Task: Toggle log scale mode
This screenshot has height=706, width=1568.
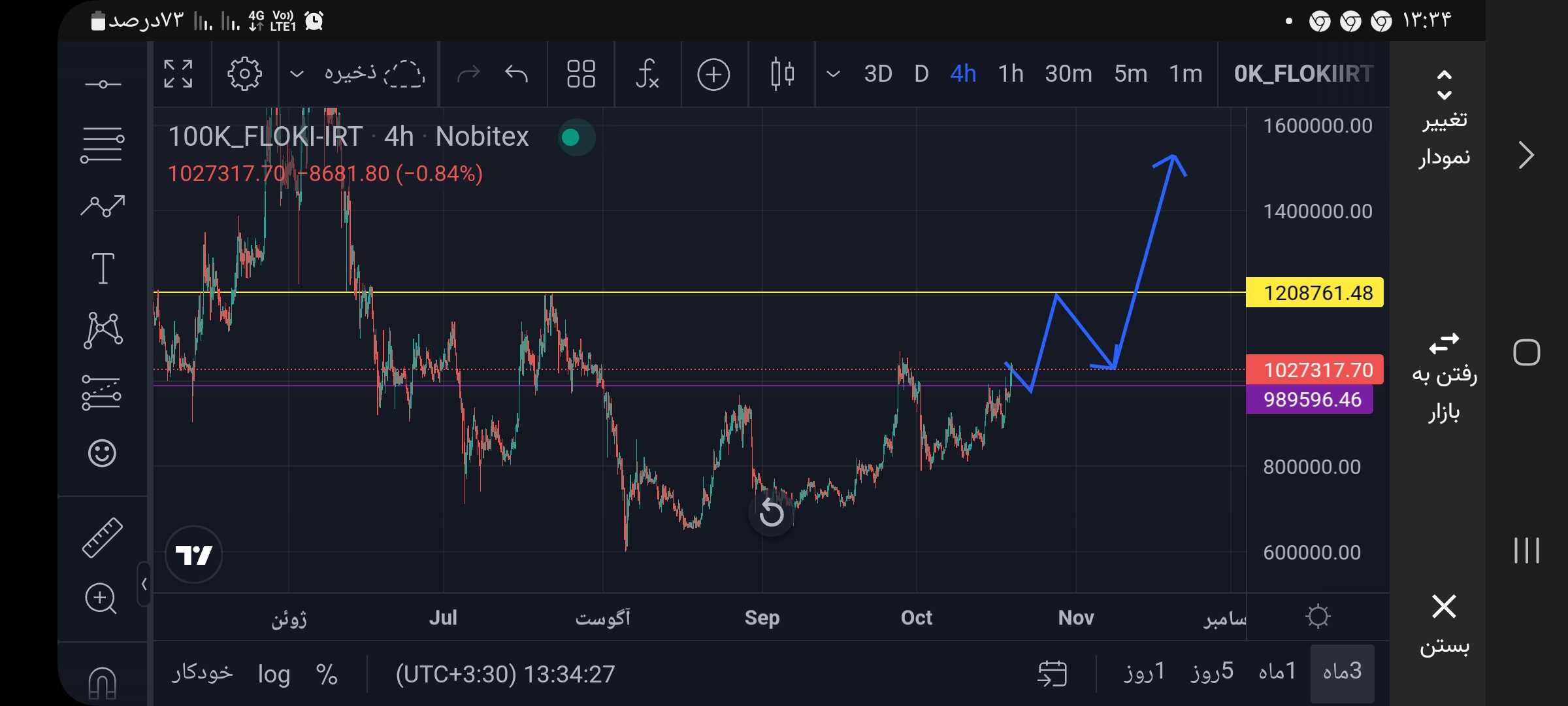Action: (x=274, y=674)
